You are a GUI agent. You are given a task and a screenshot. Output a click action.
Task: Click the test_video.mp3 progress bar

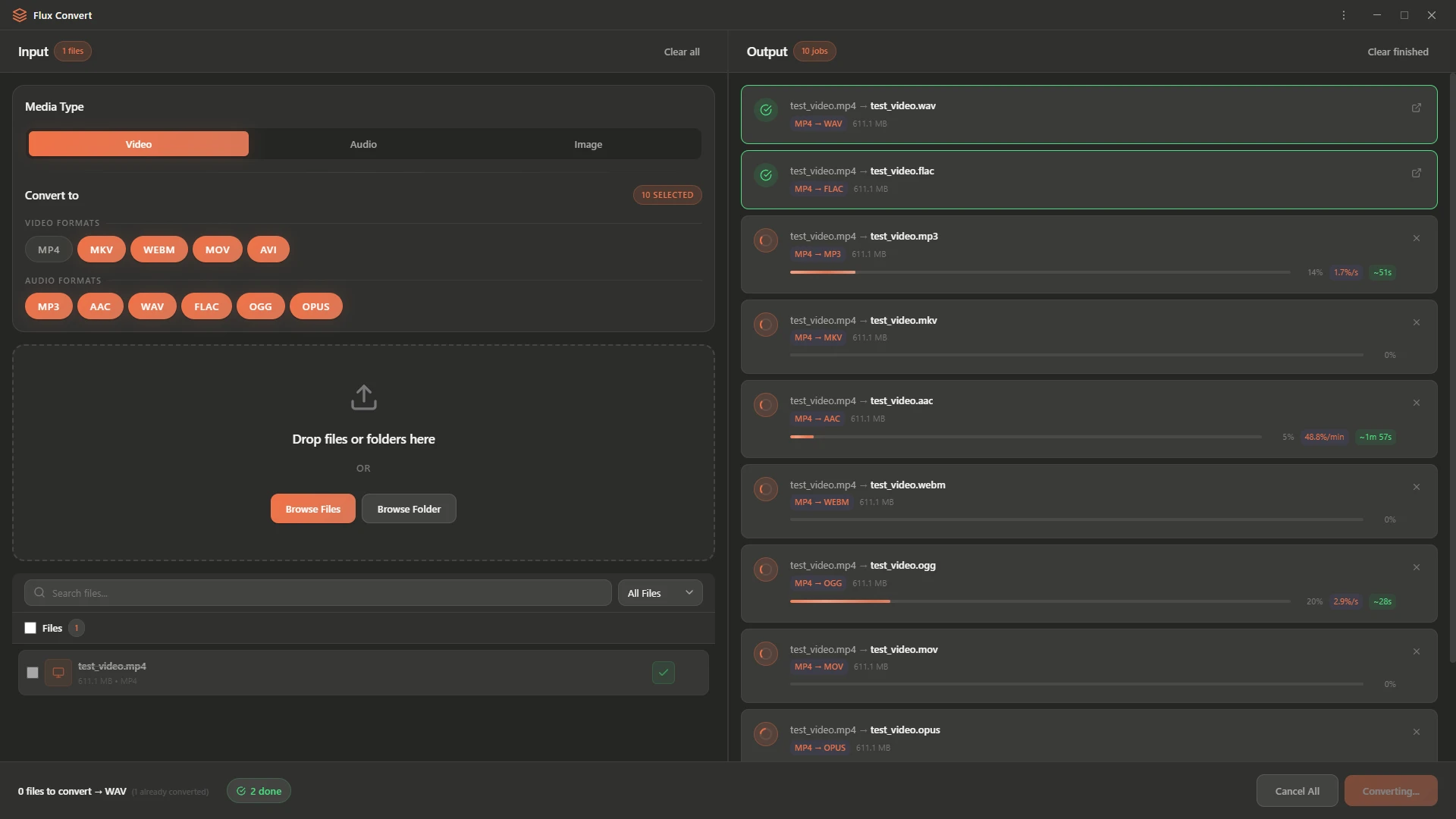pyautogui.click(x=1039, y=272)
